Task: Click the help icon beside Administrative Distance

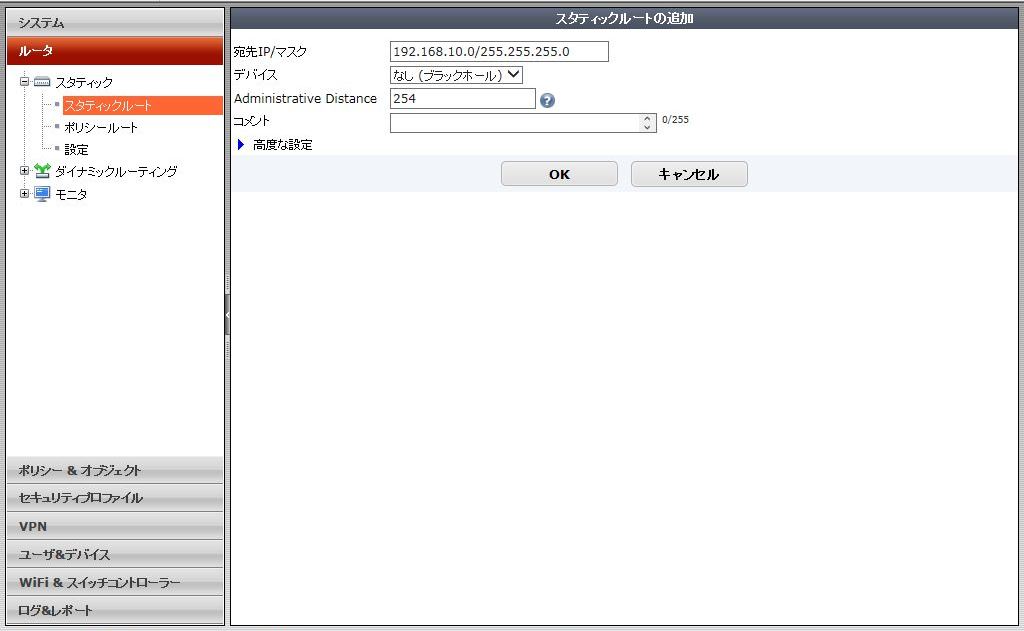Action: (547, 100)
